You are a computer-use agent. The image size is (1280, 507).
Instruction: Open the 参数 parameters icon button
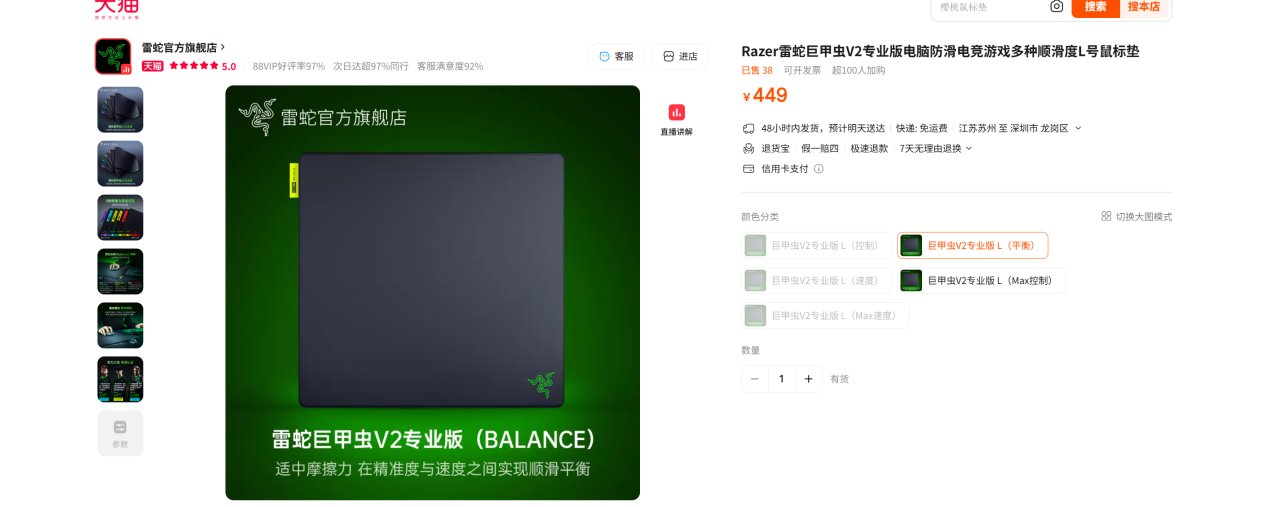click(x=120, y=433)
